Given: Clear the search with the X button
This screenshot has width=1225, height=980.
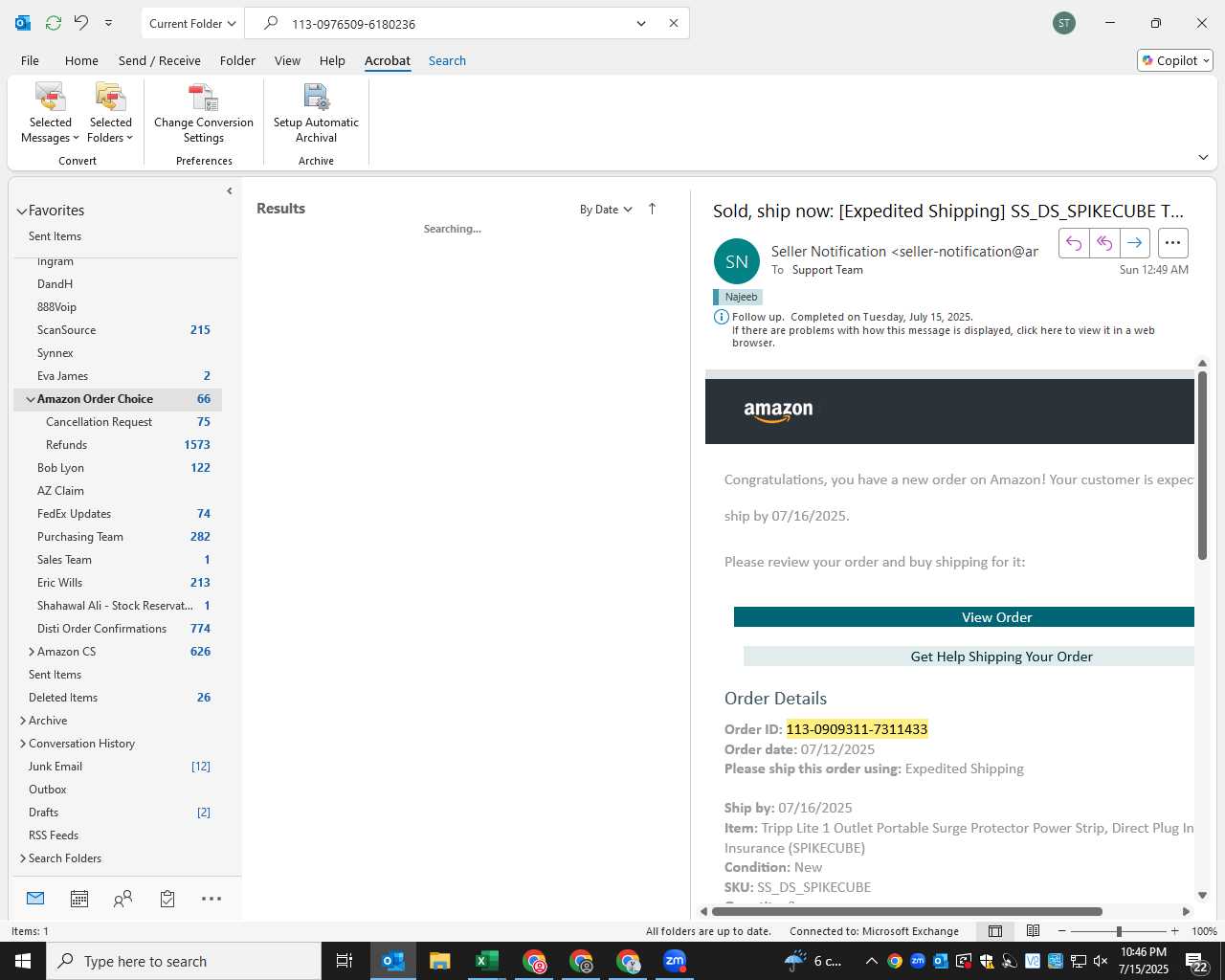Looking at the screenshot, I should [x=674, y=23].
